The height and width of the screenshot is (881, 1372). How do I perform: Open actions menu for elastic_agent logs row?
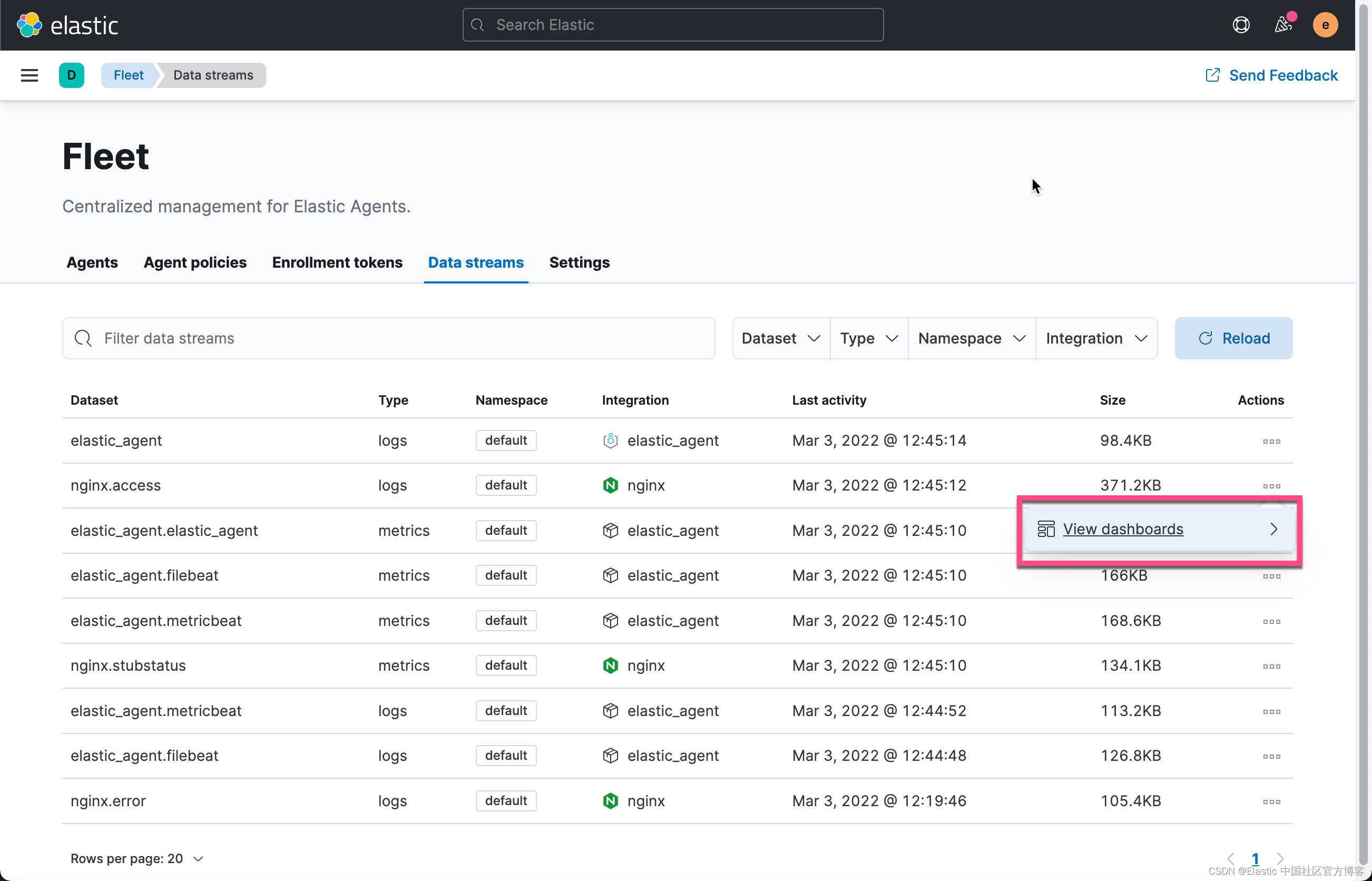point(1271,441)
